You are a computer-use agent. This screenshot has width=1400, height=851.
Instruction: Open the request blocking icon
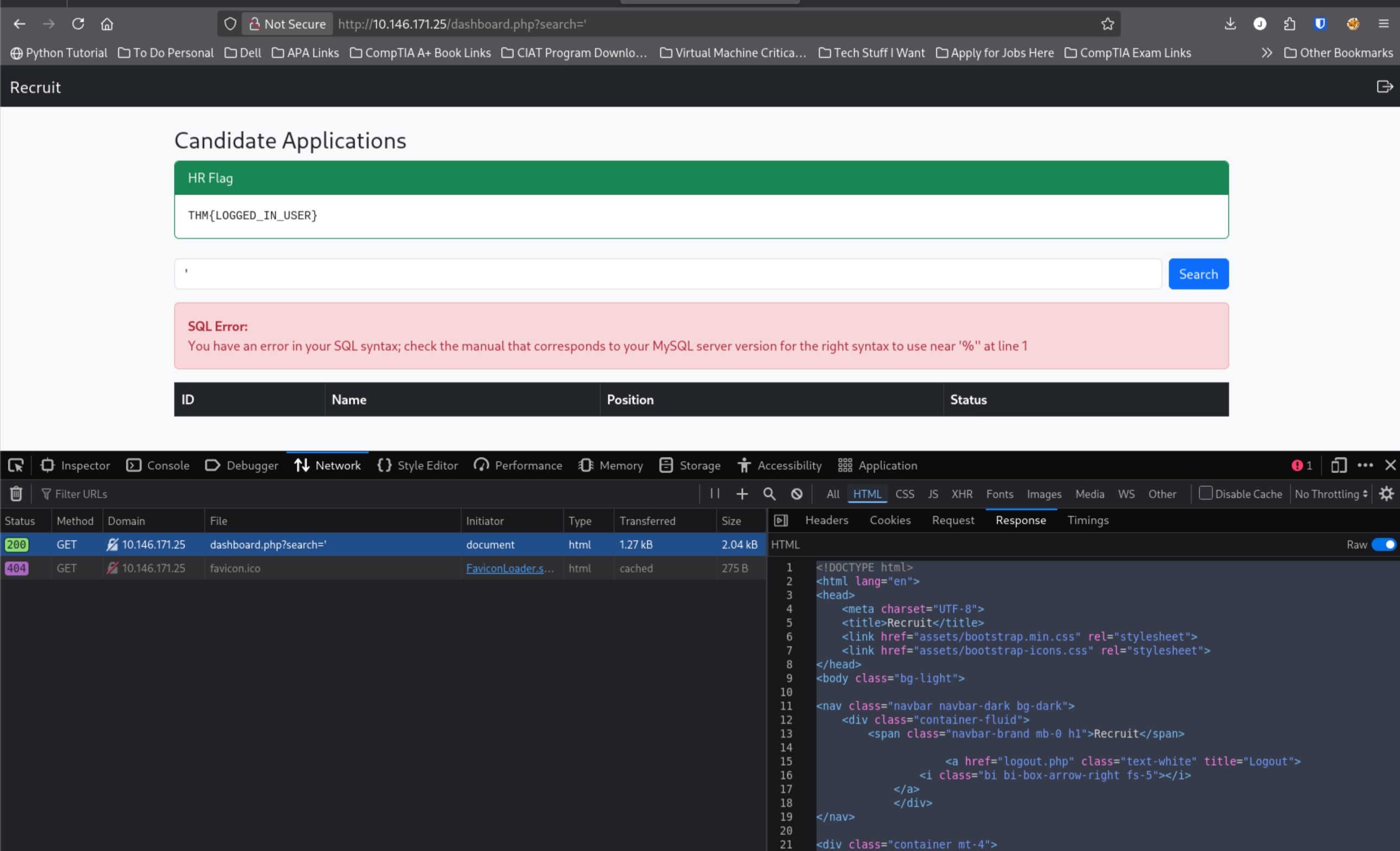click(797, 494)
